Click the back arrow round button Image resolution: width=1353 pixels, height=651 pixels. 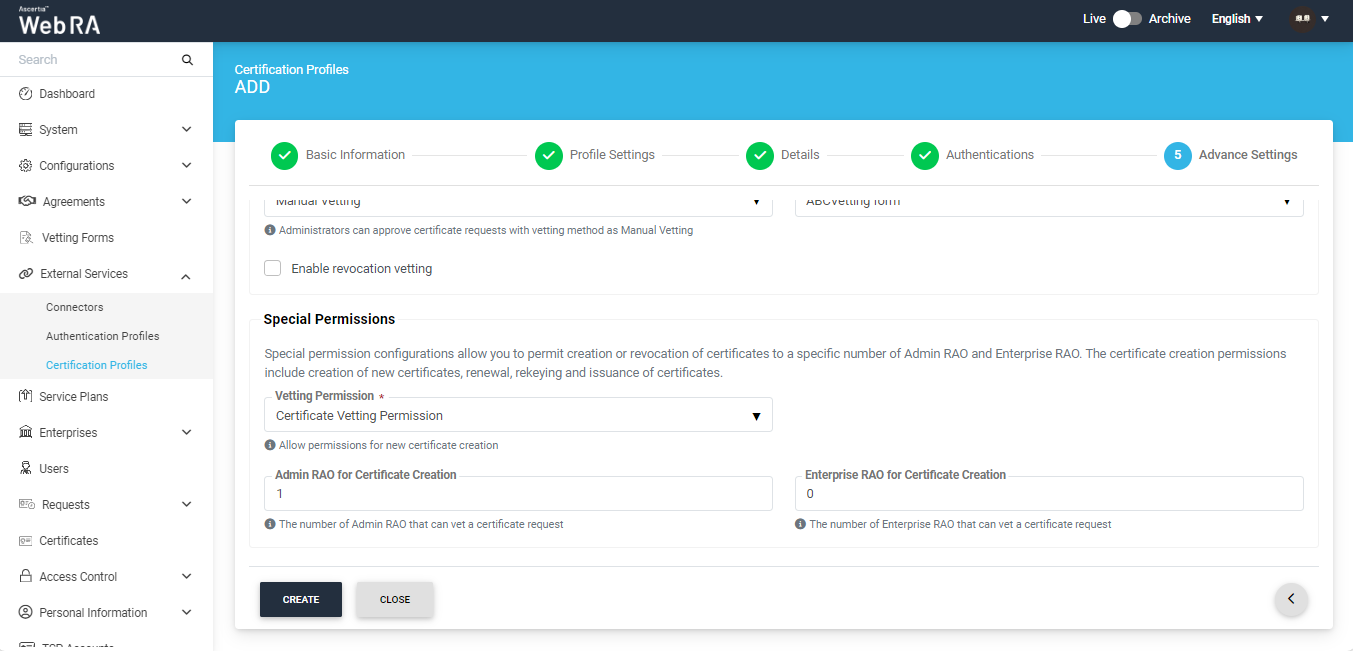click(x=1291, y=599)
